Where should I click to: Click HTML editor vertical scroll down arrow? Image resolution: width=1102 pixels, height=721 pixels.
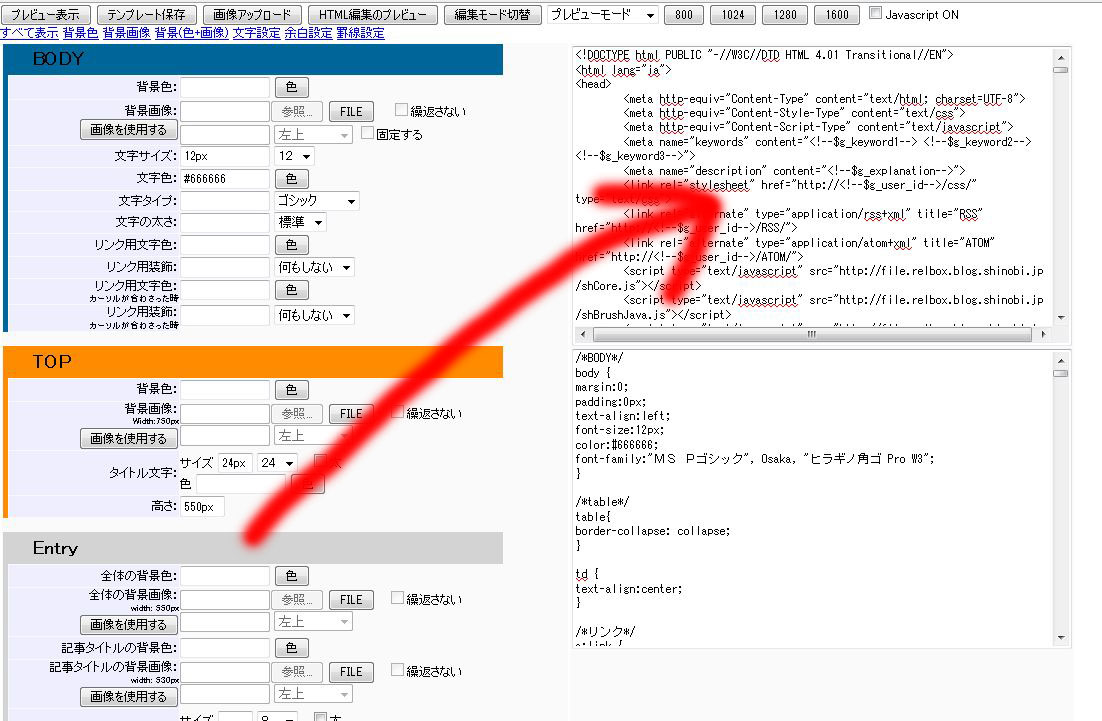click(1061, 318)
